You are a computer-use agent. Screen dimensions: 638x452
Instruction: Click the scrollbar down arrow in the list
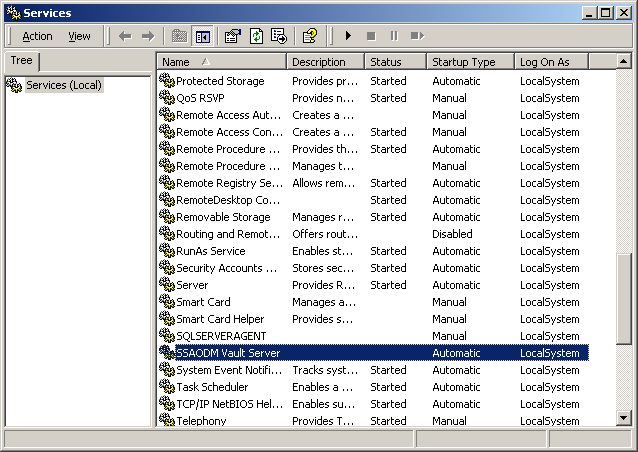[624, 418]
